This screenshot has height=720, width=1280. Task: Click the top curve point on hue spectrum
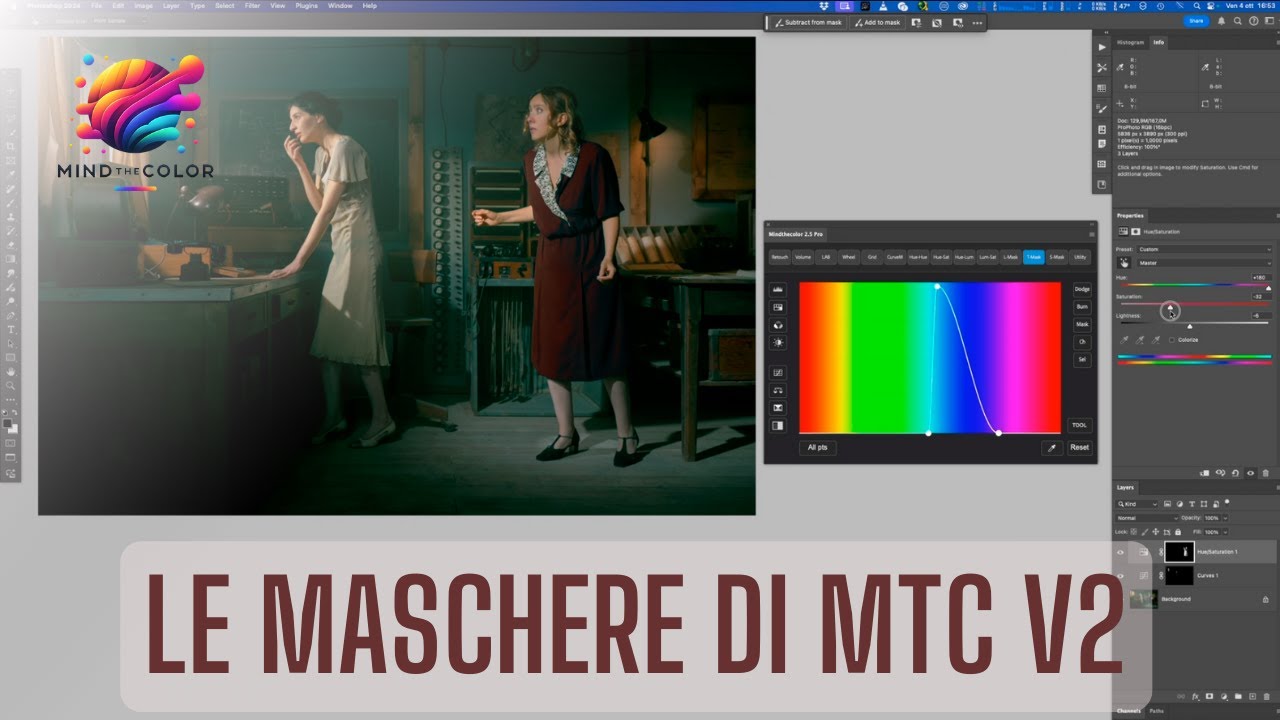[x=937, y=287]
